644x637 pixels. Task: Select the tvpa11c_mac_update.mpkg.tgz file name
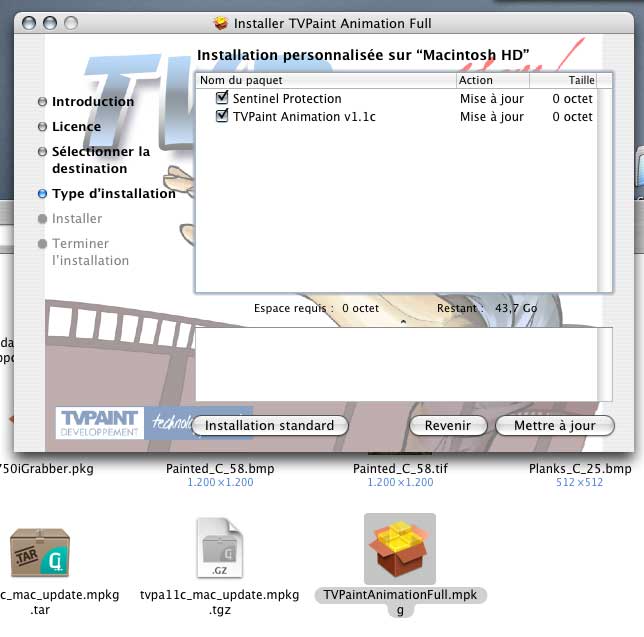click(x=220, y=602)
